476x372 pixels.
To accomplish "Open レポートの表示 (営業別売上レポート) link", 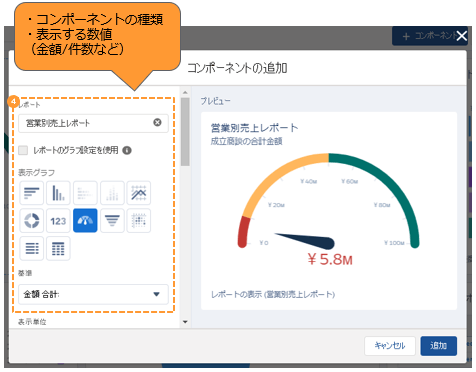I will tap(273, 294).
